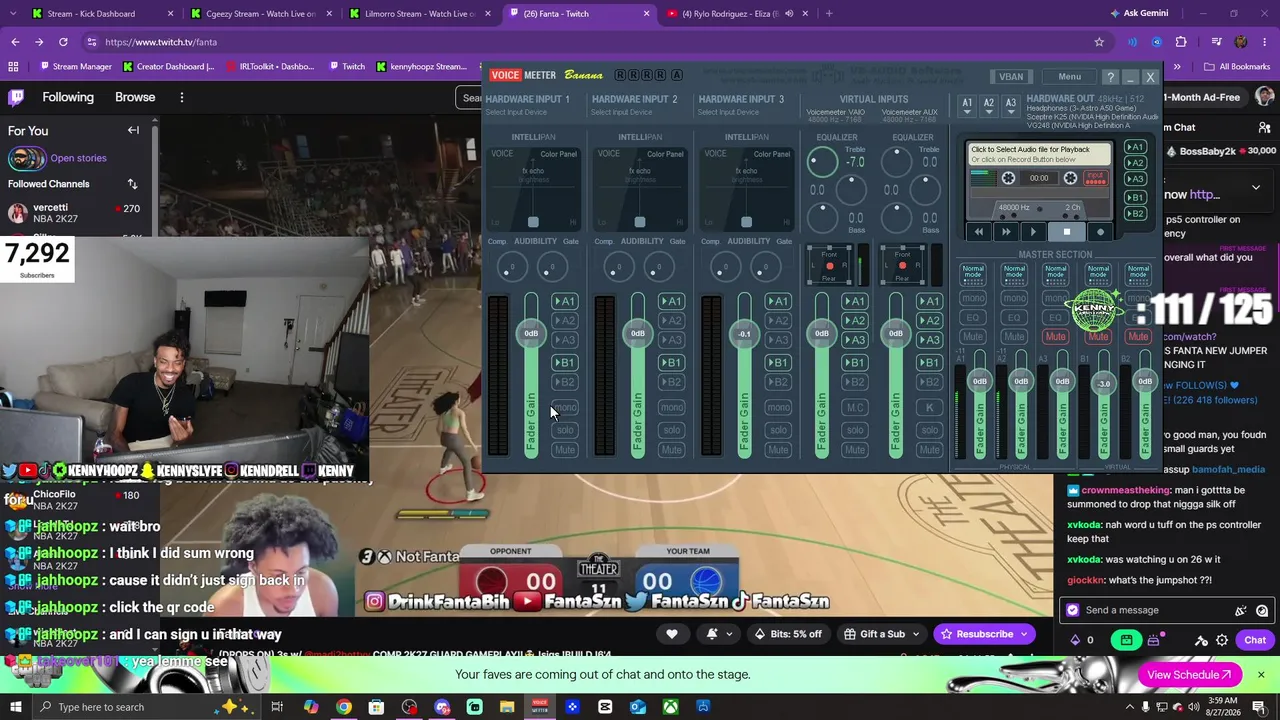Screen dimensions: 1280x720
Task: Open the Twitch more options menu
Action: (181, 97)
